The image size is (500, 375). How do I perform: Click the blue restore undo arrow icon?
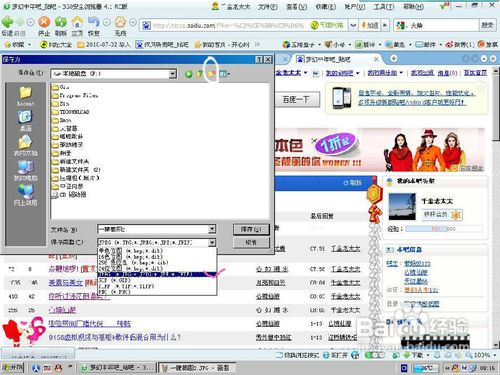94,22
